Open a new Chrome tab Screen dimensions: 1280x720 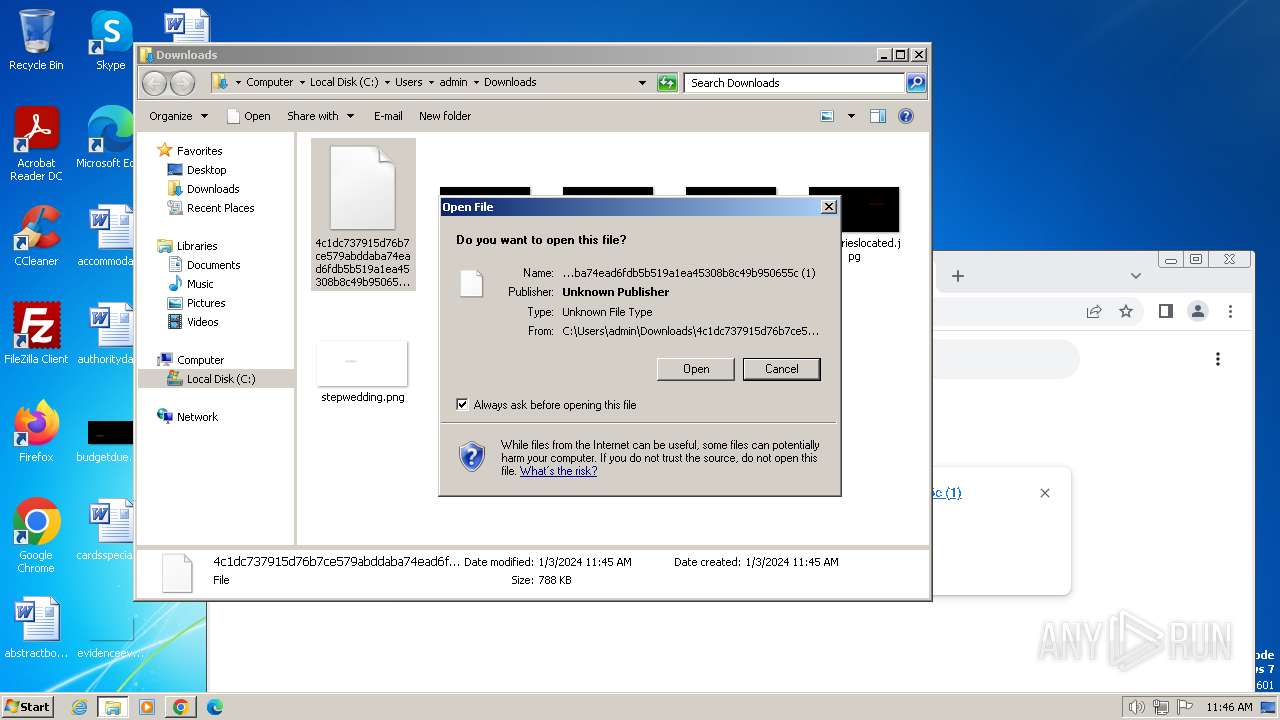coord(957,276)
